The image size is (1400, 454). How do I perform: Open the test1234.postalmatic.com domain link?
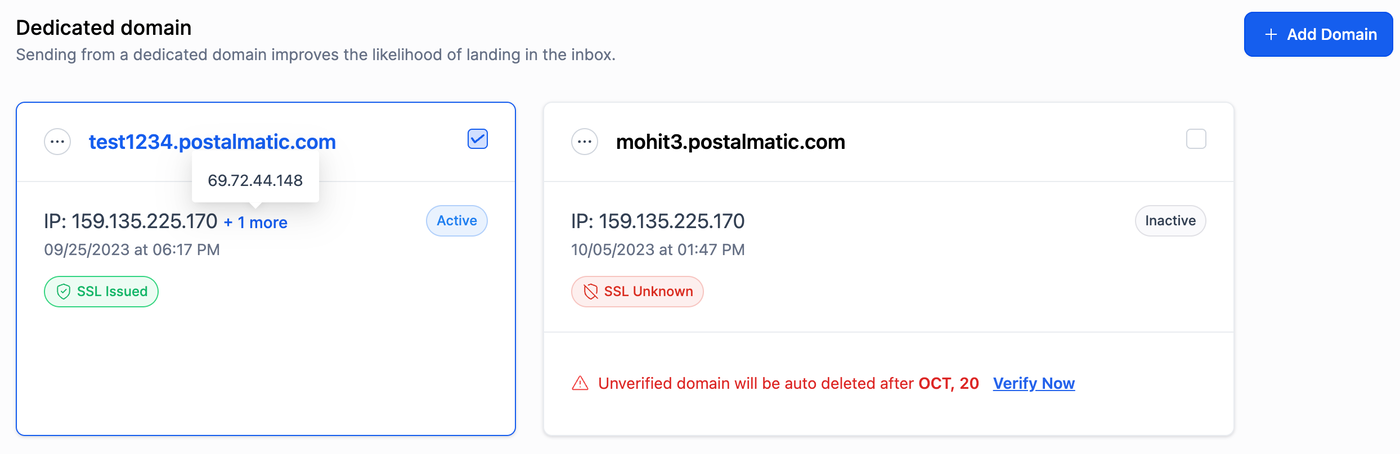(212, 142)
